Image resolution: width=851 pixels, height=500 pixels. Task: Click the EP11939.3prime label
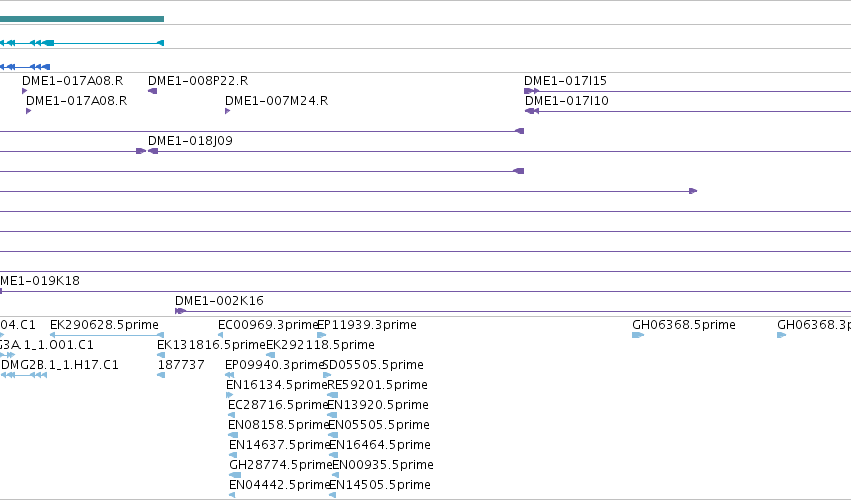[x=367, y=325]
